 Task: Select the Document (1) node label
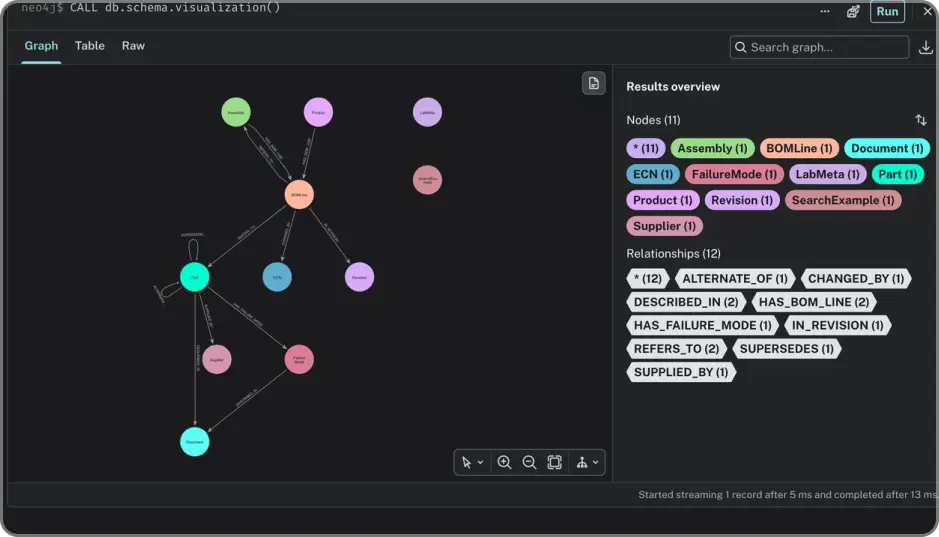click(887, 148)
